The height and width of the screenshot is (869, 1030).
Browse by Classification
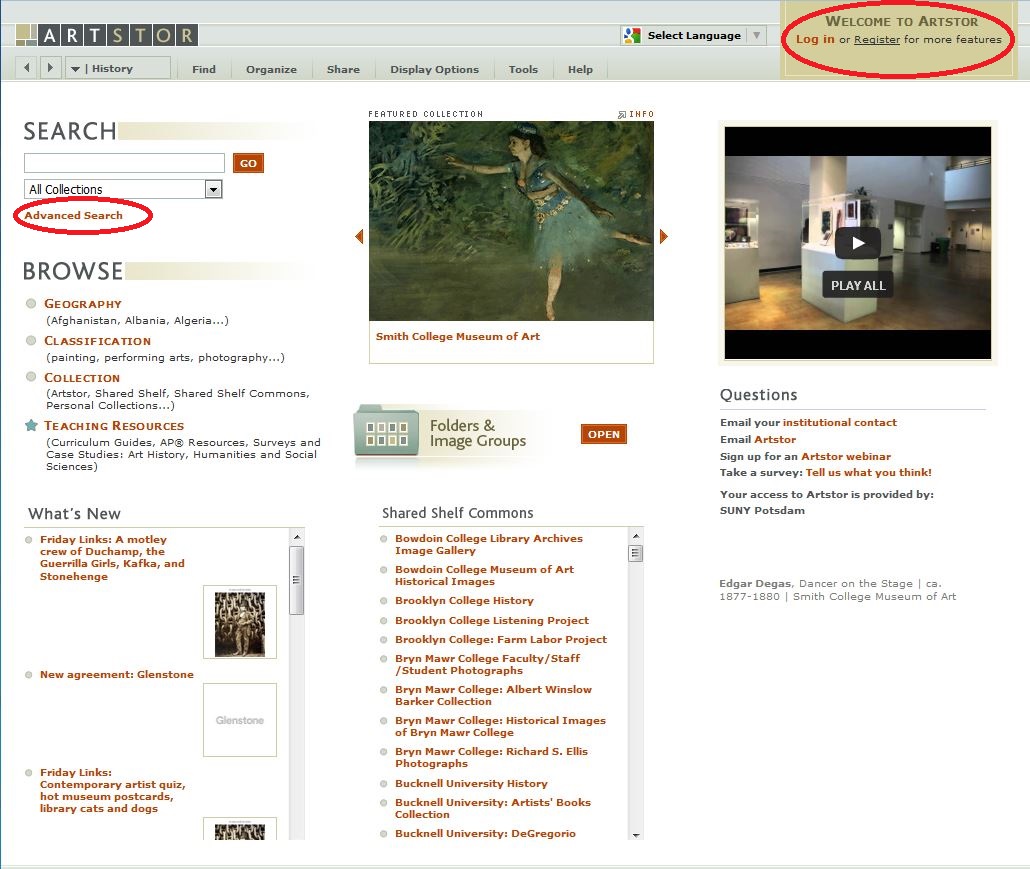point(97,341)
